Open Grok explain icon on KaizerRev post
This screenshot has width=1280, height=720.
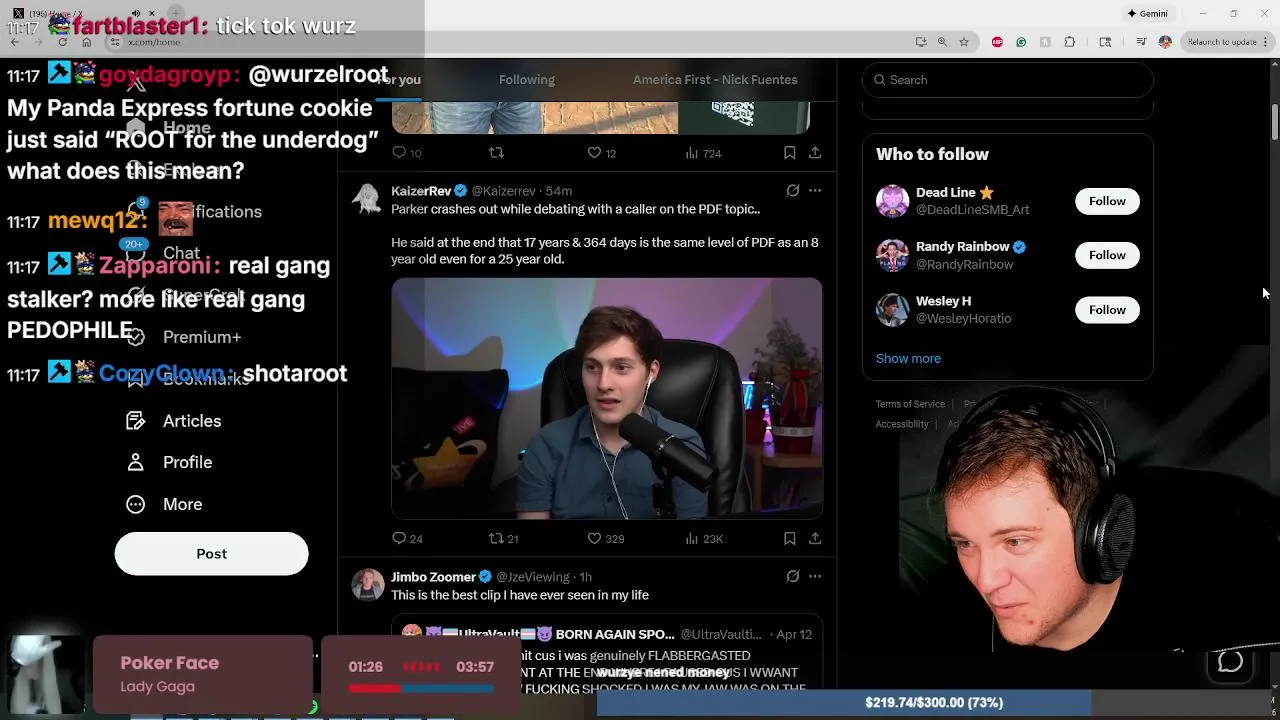click(x=792, y=190)
